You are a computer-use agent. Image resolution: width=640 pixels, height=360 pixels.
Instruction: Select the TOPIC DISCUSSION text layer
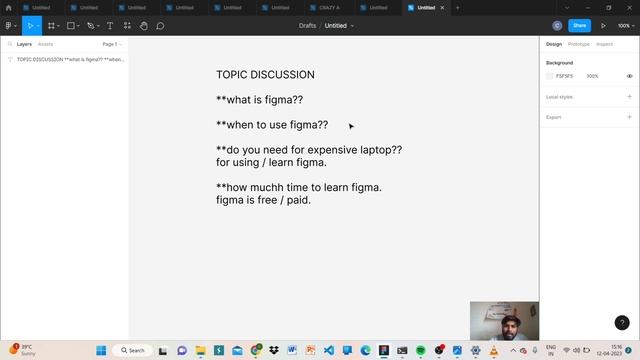click(x=65, y=60)
